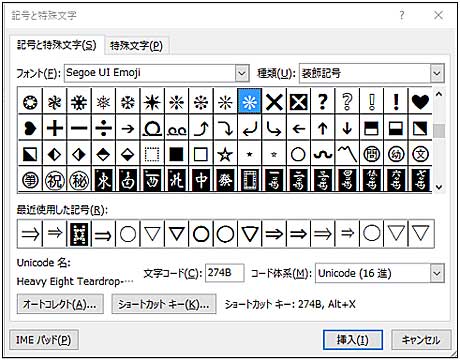Select the left-pointing arrow symbol in grid
This screenshot has width=460, height=362.
(298, 128)
